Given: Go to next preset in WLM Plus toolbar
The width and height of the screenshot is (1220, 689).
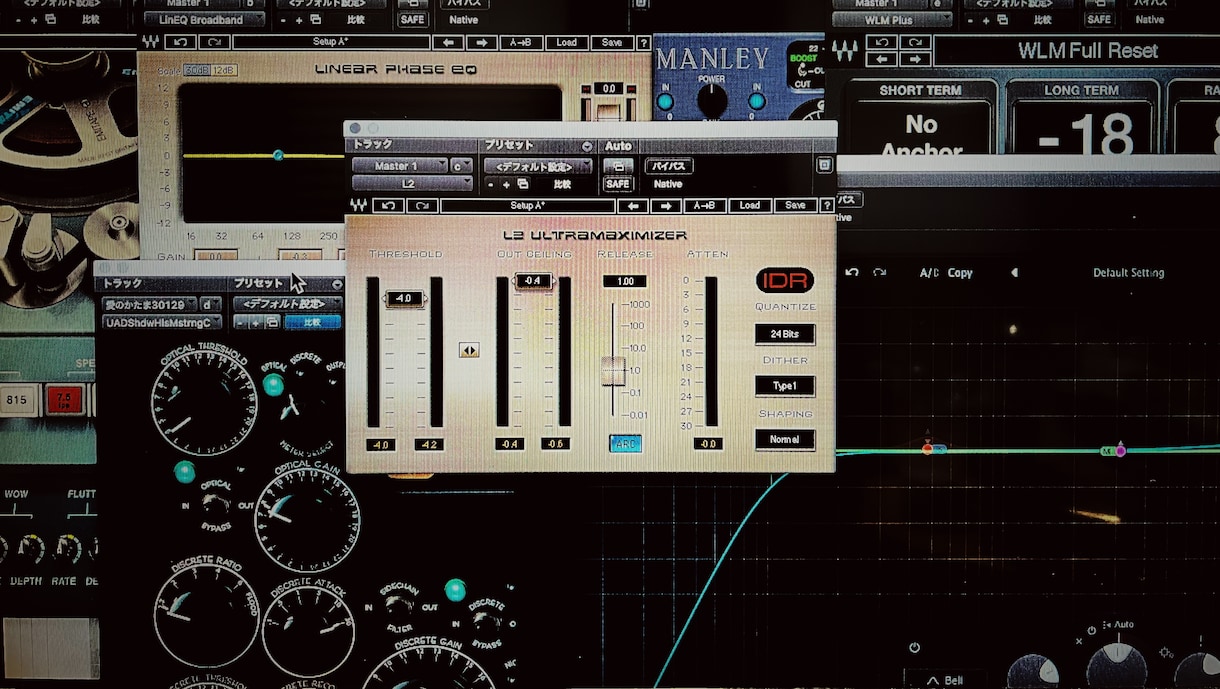Looking at the screenshot, I should tap(913, 58).
